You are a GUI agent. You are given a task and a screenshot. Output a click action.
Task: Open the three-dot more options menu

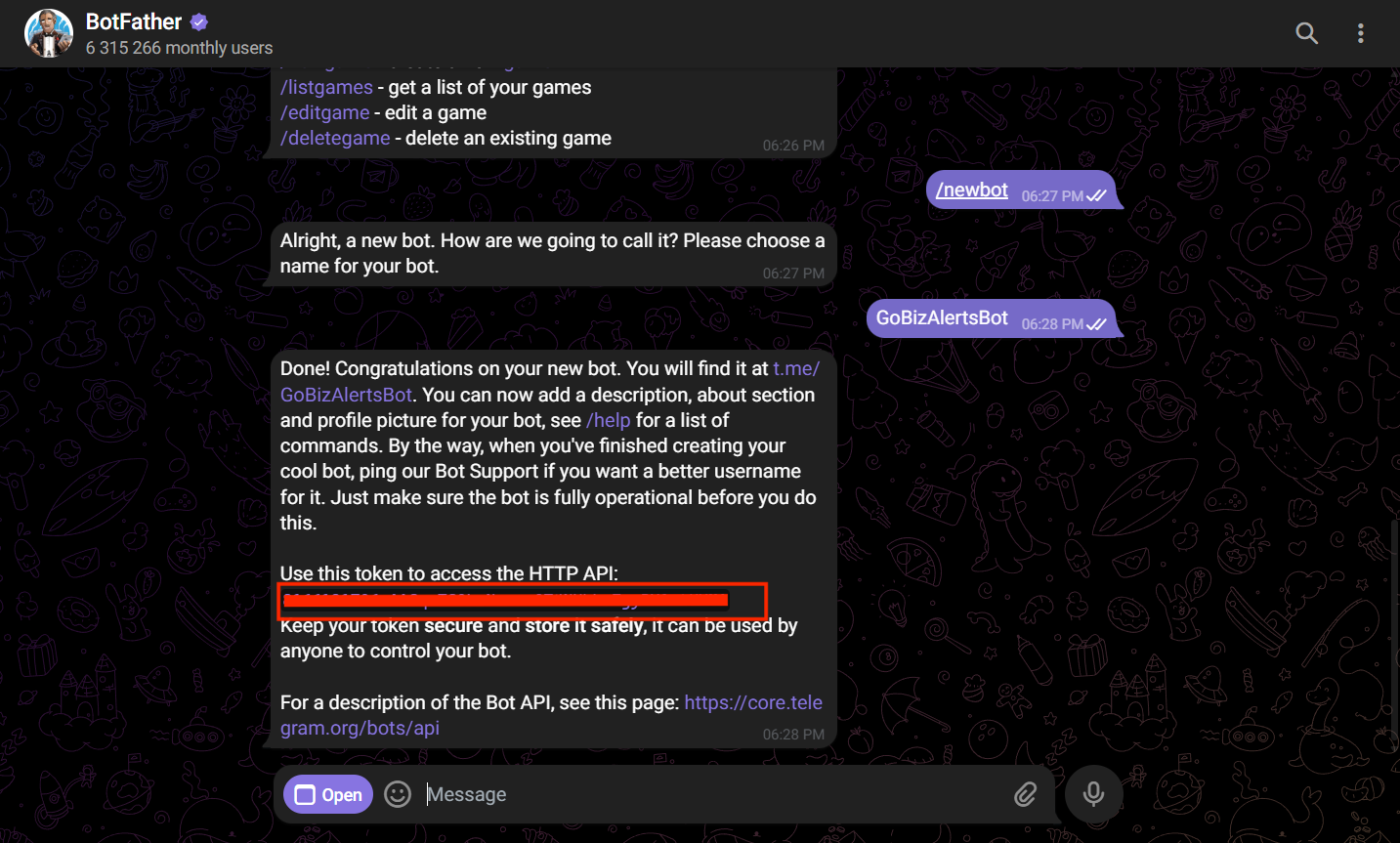tap(1360, 33)
